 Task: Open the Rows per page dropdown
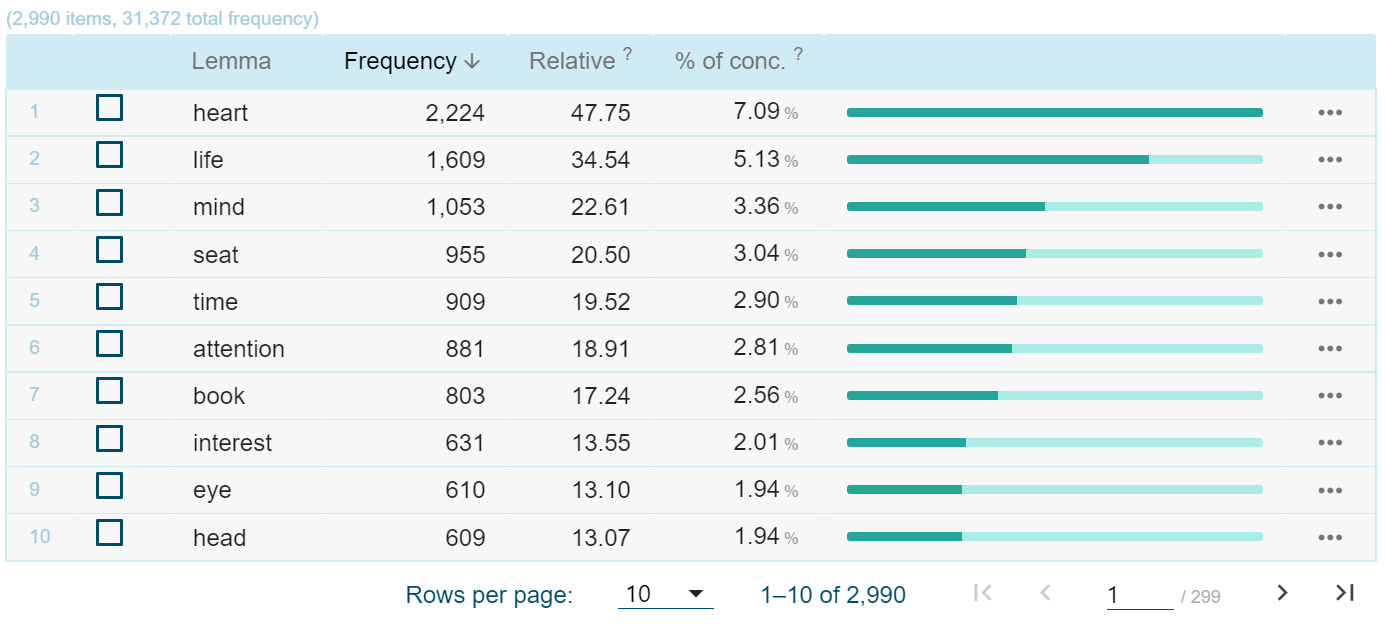(x=665, y=595)
